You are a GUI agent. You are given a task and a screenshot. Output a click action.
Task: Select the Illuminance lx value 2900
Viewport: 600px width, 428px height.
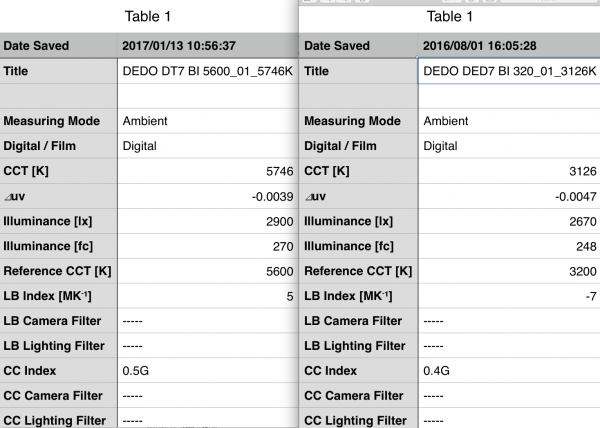click(x=207, y=221)
